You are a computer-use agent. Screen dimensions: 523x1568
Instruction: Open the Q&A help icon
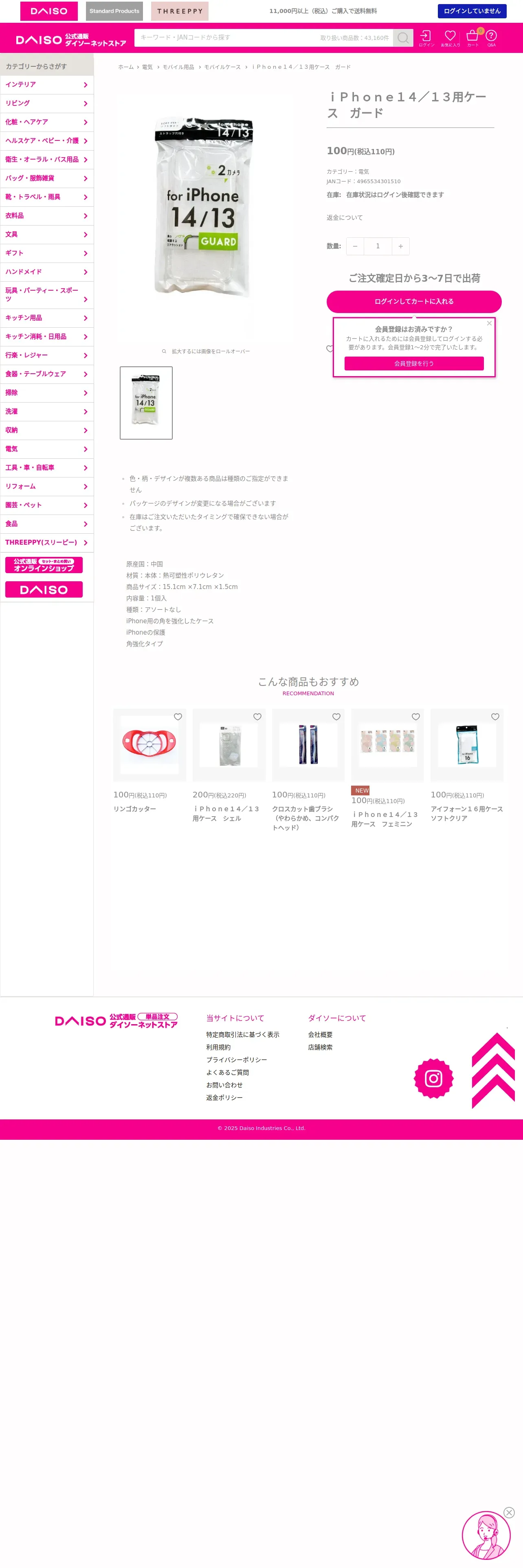click(x=491, y=38)
